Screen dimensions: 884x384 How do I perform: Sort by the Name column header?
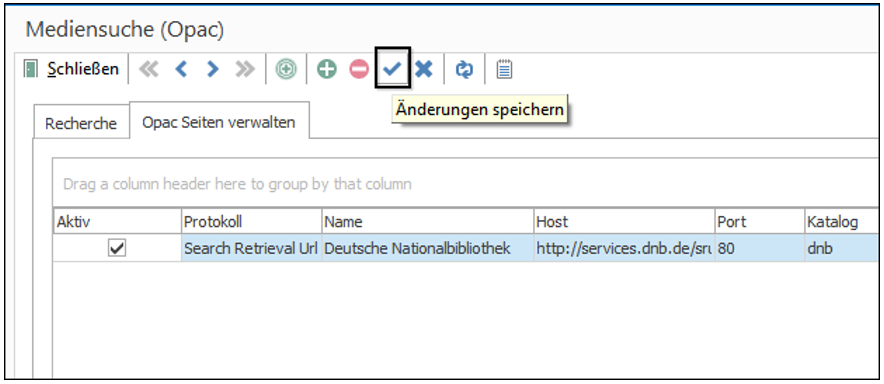click(428, 222)
